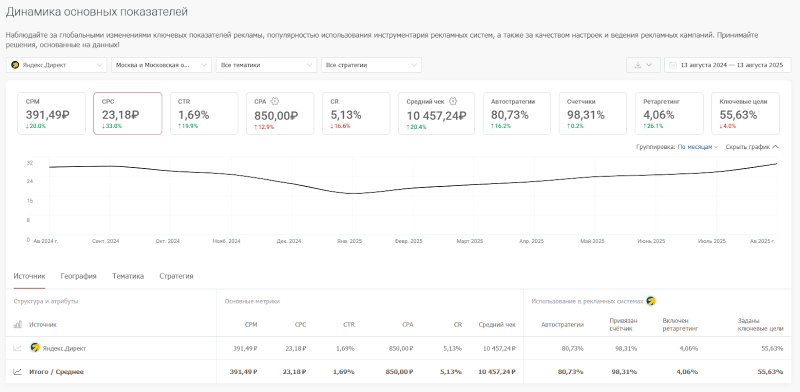This screenshot has width=800, height=392.
Task: Open the date range picker field
Action: (x=728, y=65)
